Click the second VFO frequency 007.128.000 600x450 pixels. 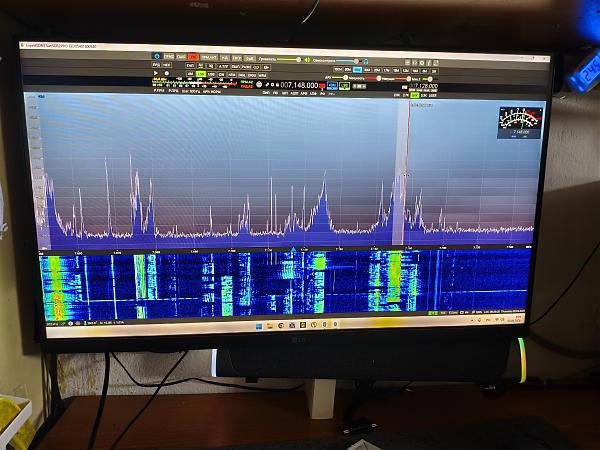tap(421, 86)
